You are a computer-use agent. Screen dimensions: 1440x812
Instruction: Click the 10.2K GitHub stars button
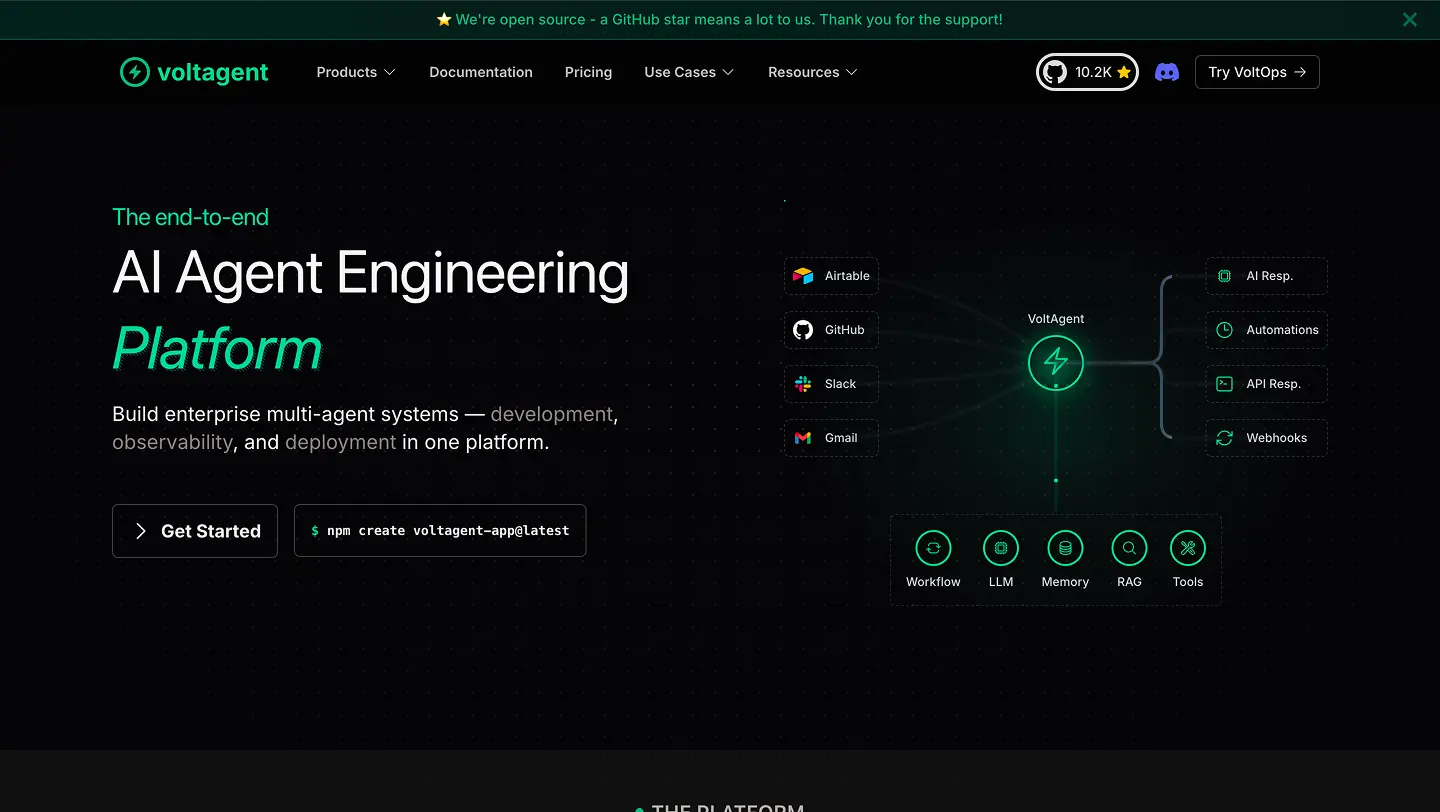(x=1087, y=72)
